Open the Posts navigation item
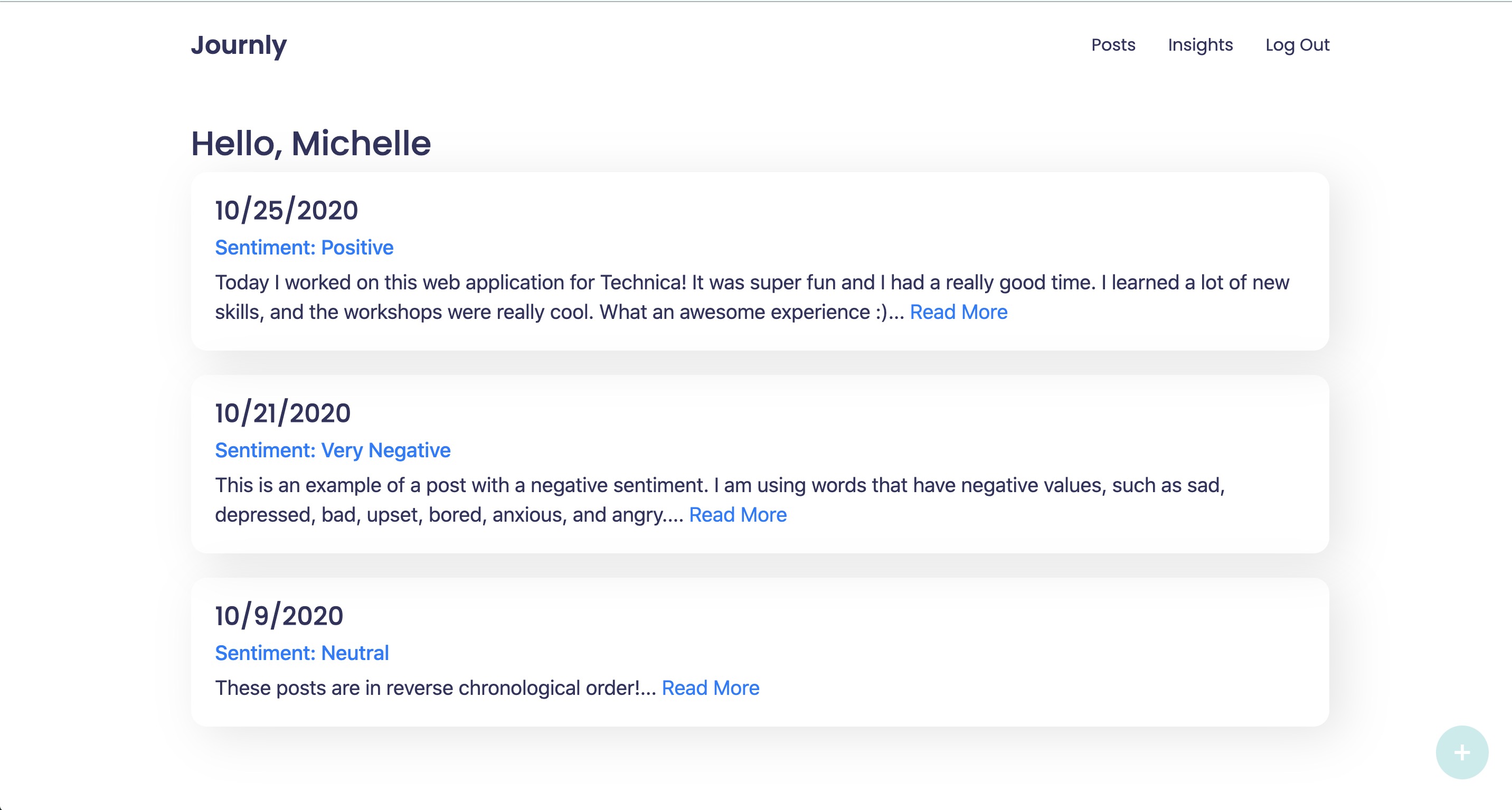Viewport: 1512px width, 810px height. click(x=1113, y=45)
